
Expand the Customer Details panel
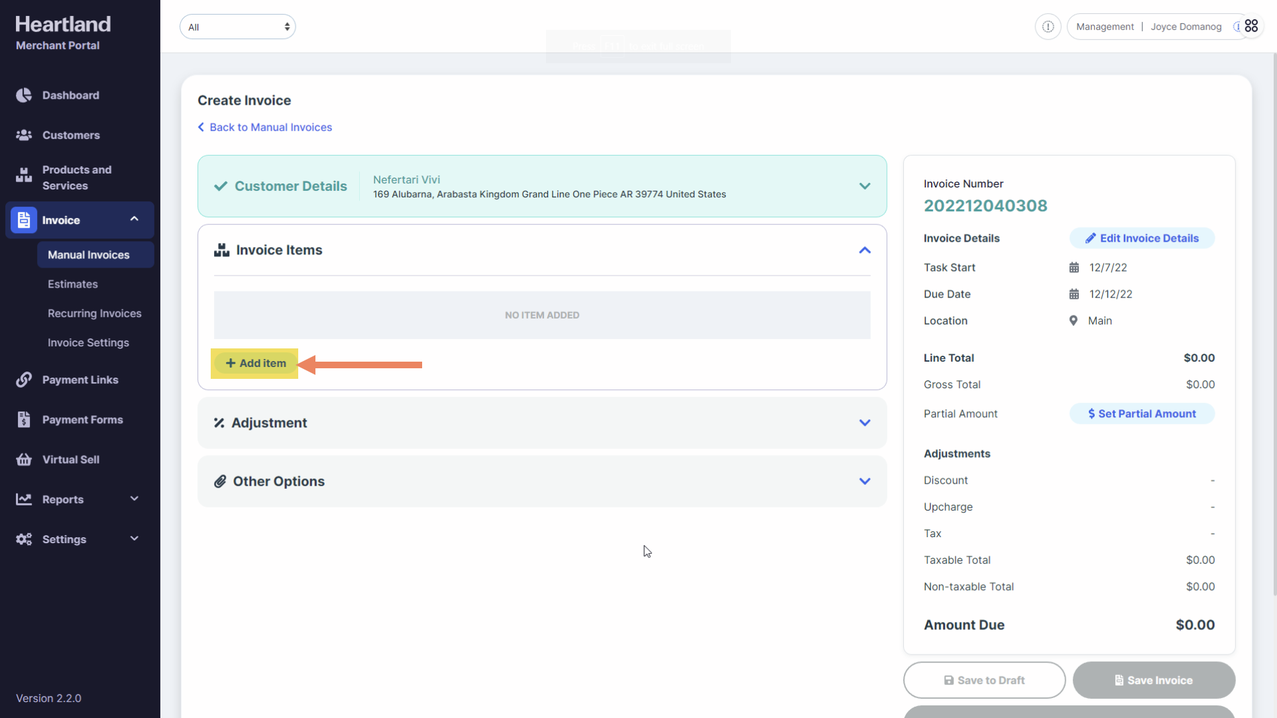pyautogui.click(x=864, y=186)
